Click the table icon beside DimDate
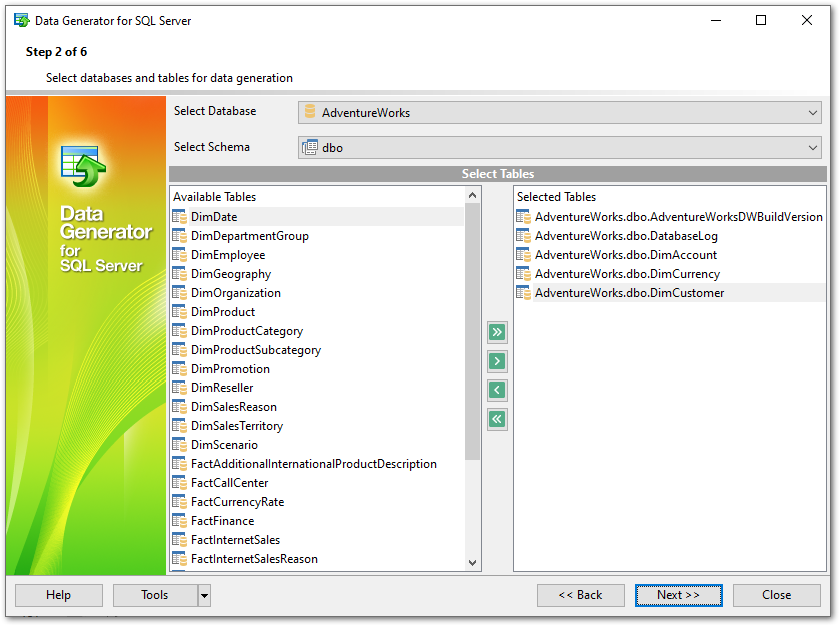This screenshot has width=840, height=626. (179, 217)
